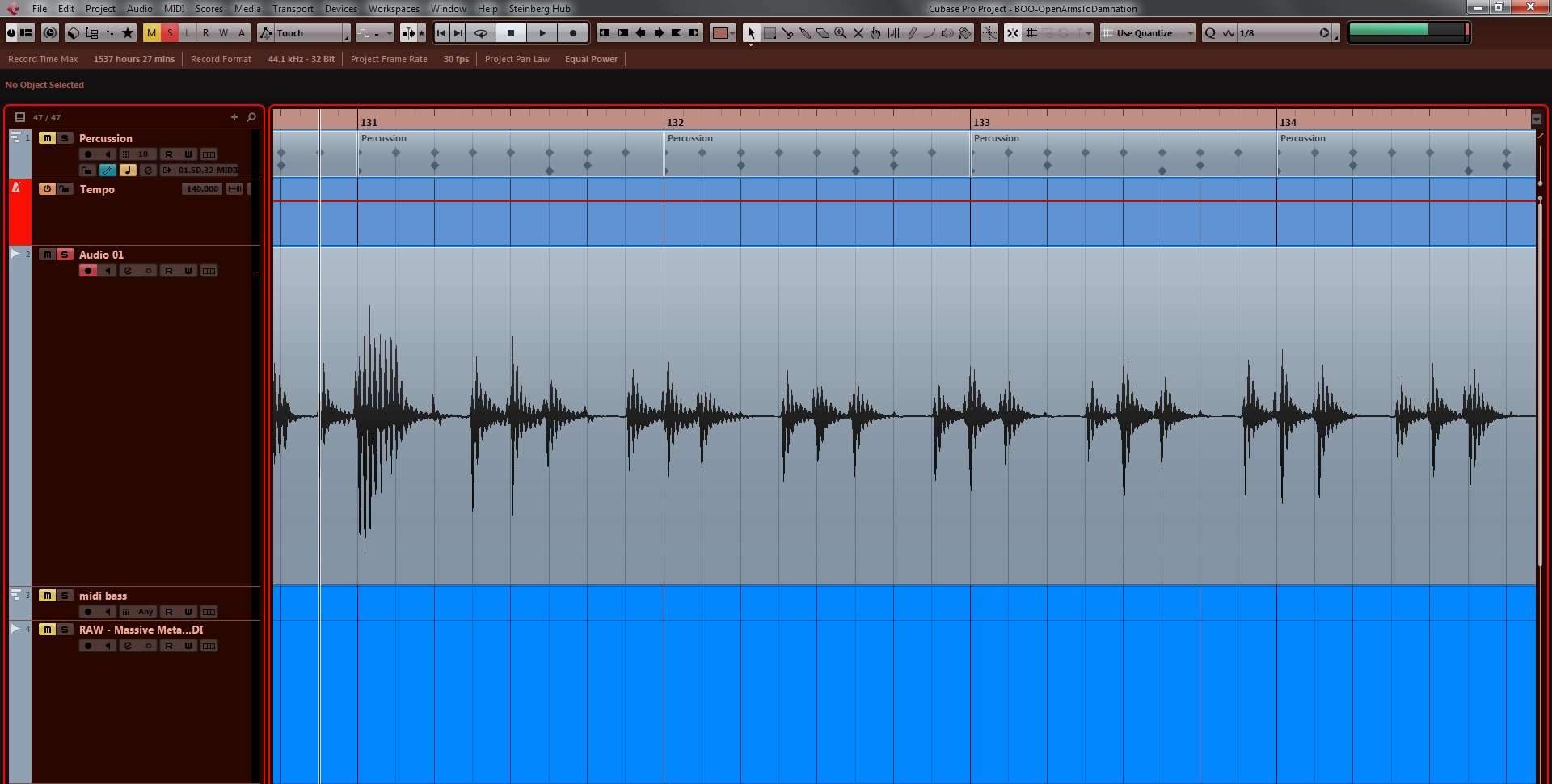Open the Transport menu
1552x784 pixels.
point(293,9)
